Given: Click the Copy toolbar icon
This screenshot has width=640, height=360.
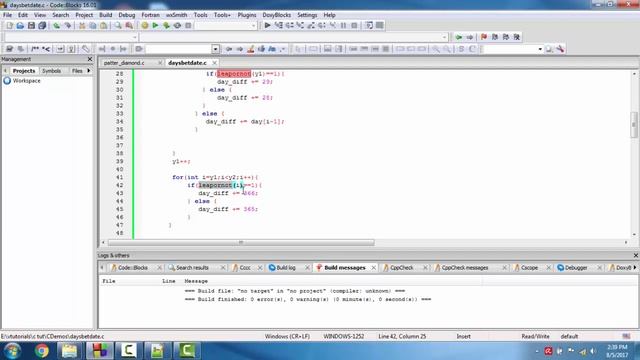Looking at the screenshot, I should point(93,25).
